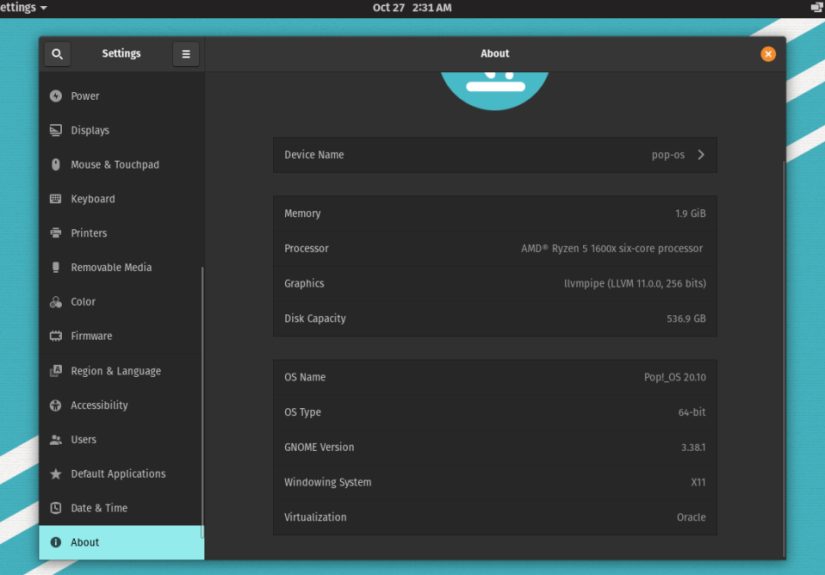Open the Color settings panel
This screenshot has height=575, width=825.
click(x=122, y=301)
